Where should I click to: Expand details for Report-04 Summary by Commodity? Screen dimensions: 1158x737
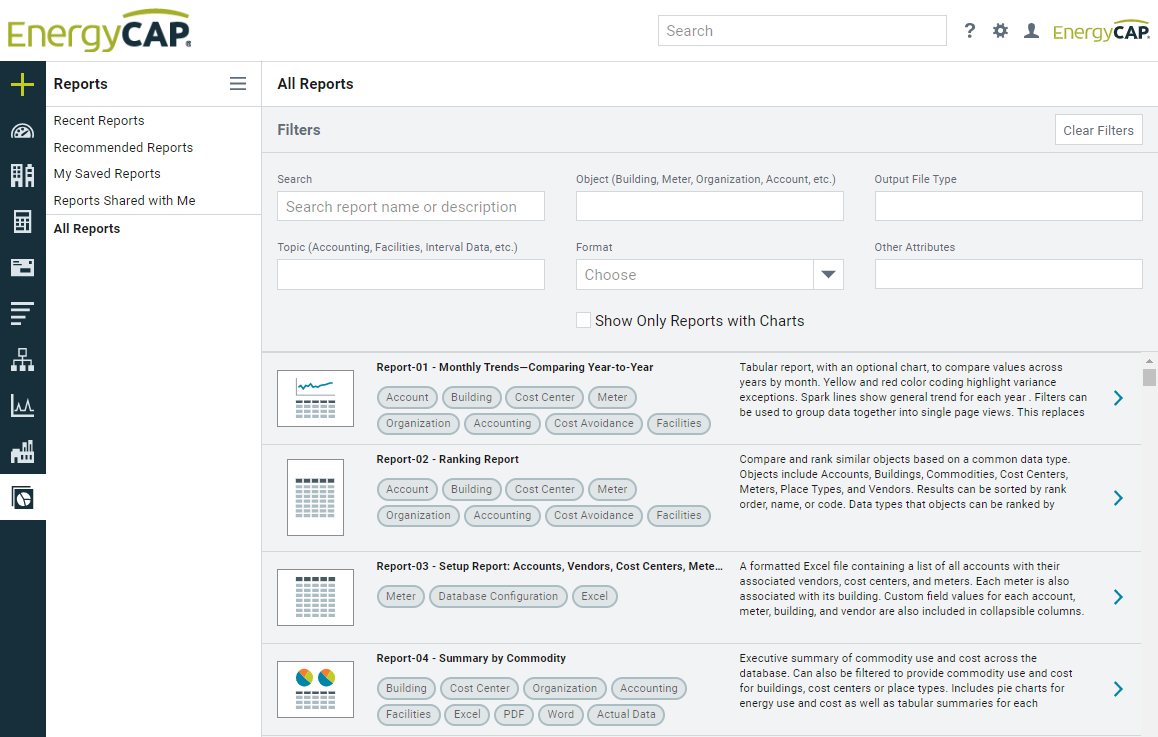1118,688
